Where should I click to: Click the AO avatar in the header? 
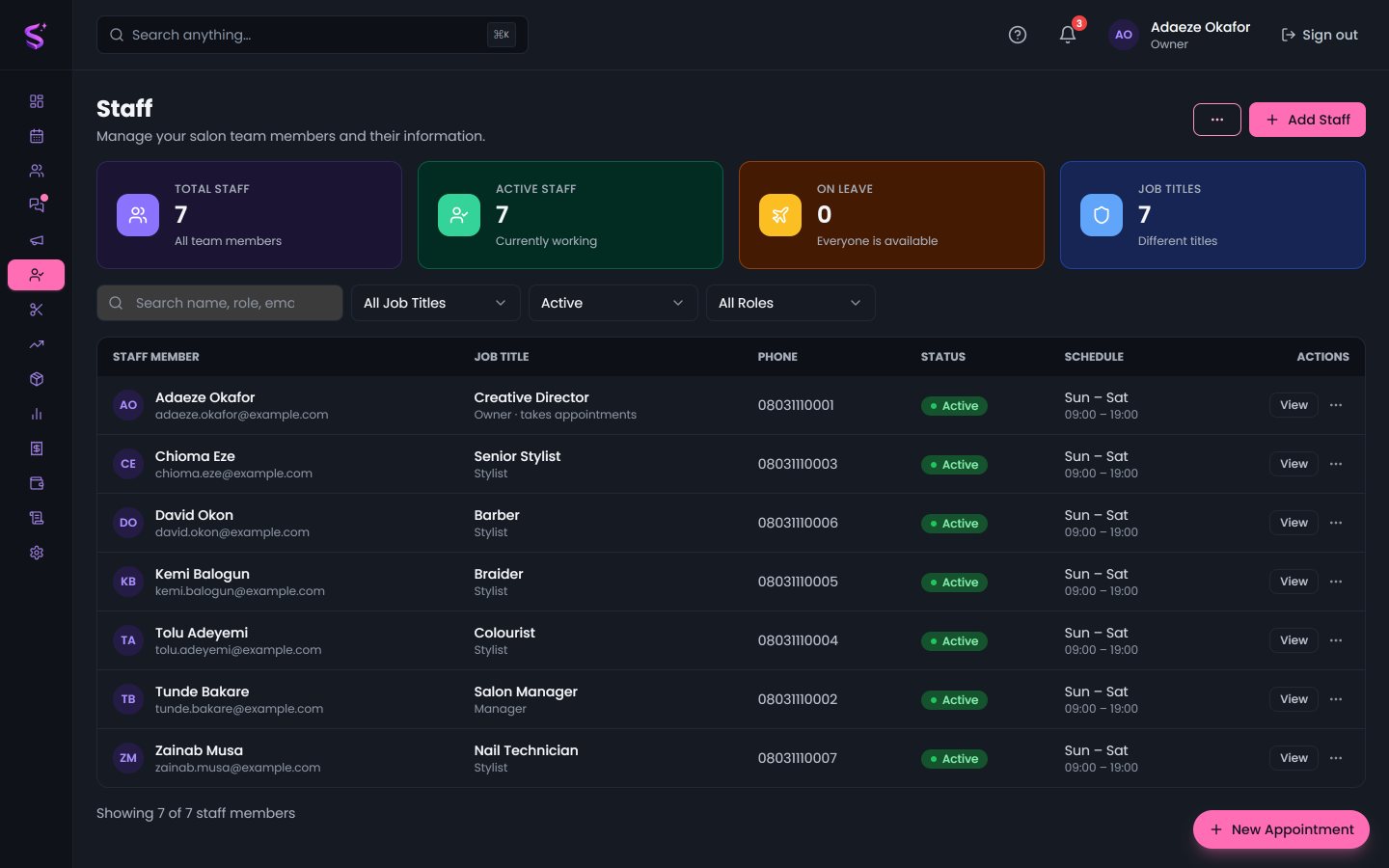(1124, 35)
